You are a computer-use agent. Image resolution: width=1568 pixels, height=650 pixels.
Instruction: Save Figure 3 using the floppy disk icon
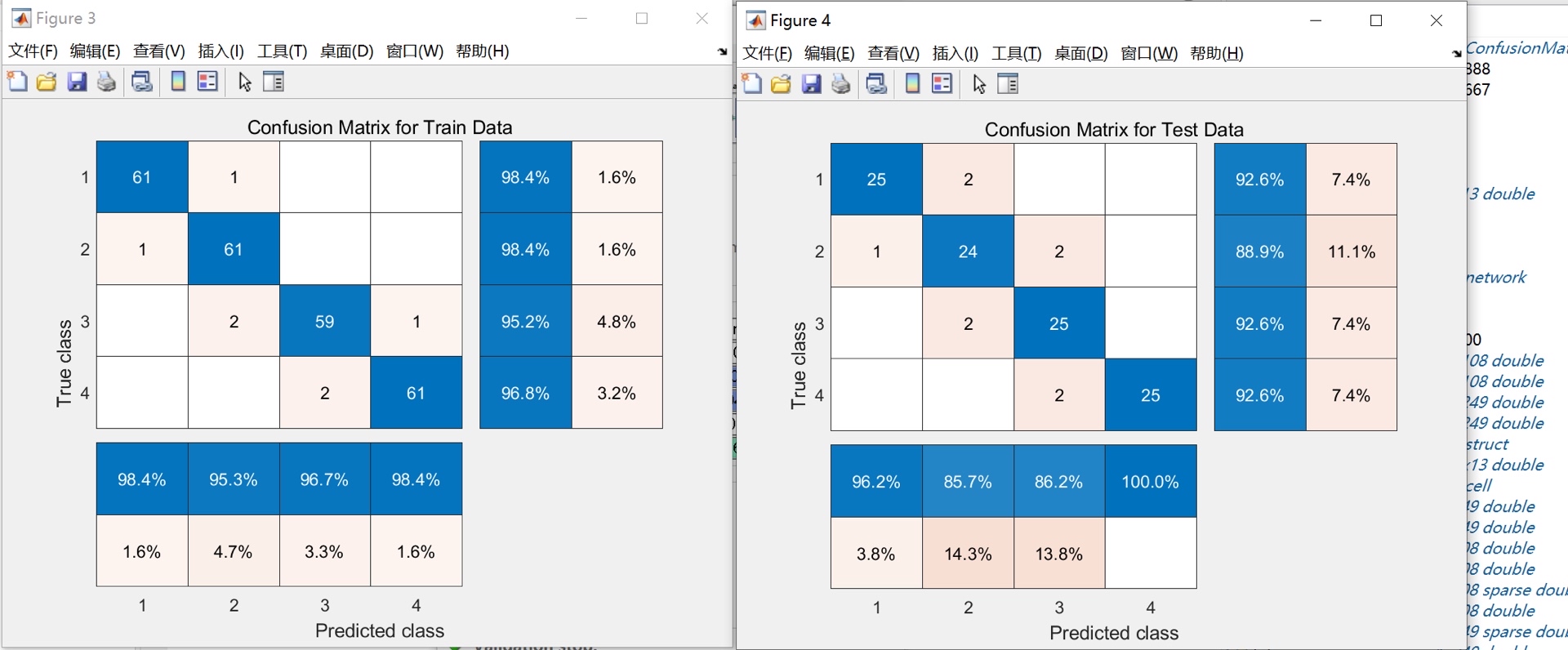coord(77,82)
